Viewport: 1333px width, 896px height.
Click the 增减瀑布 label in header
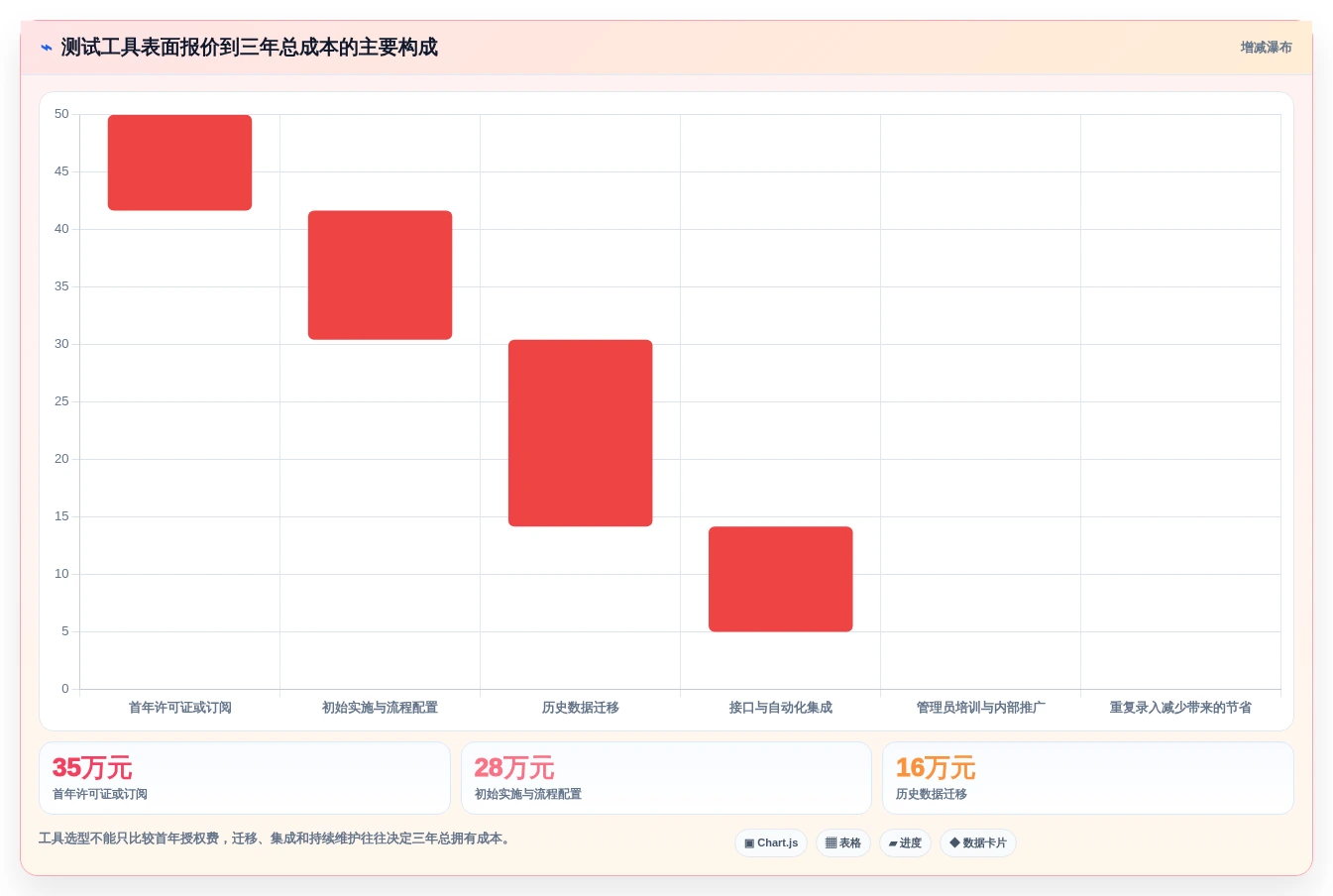(1266, 48)
